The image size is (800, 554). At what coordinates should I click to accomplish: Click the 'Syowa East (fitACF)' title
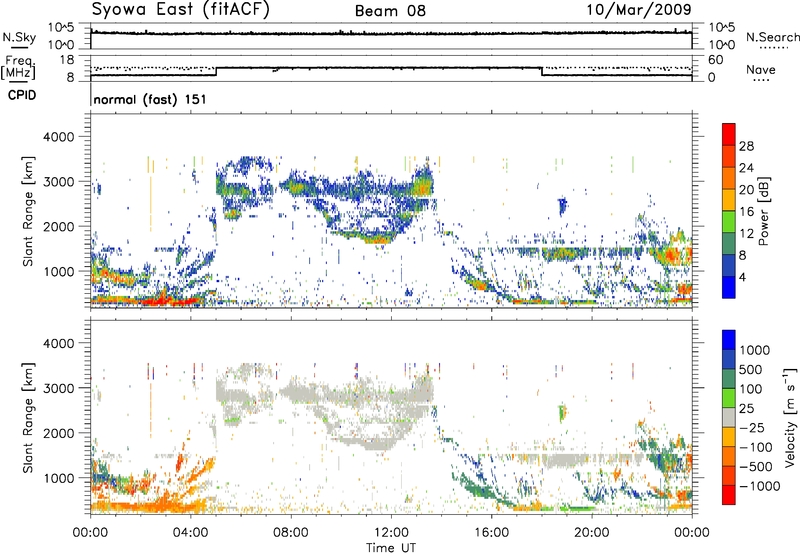click(x=181, y=9)
